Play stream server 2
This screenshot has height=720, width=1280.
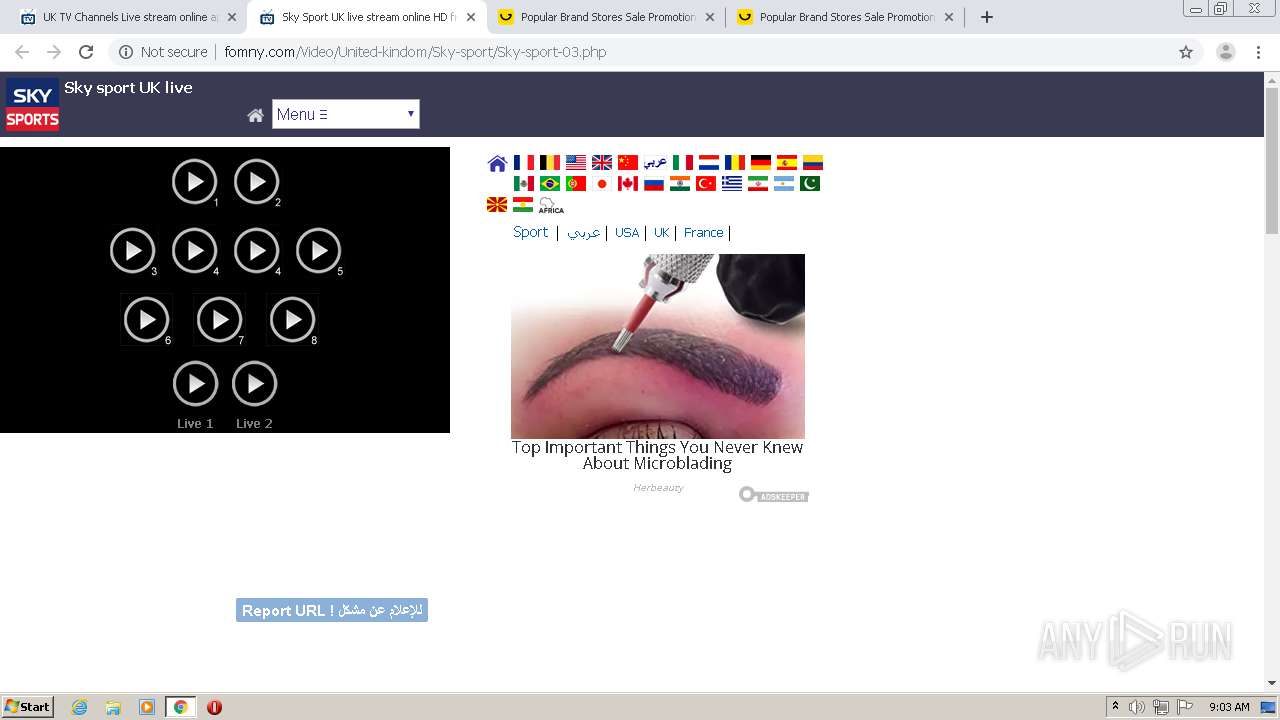point(257,182)
